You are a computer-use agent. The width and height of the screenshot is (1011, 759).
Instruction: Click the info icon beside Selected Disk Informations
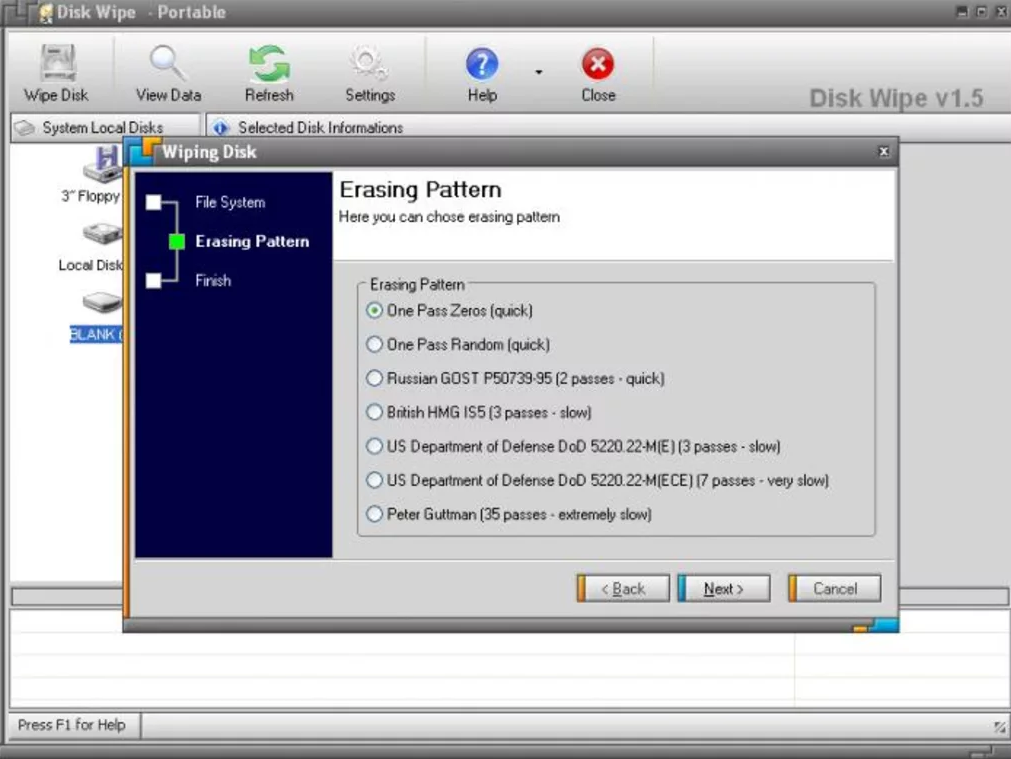click(x=221, y=128)
